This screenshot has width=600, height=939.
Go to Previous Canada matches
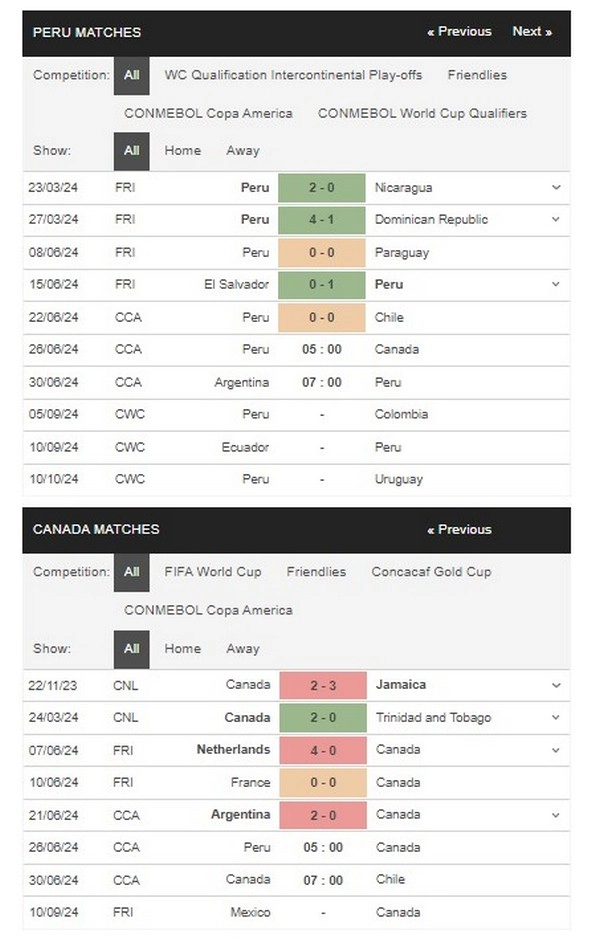click(459, 529)
